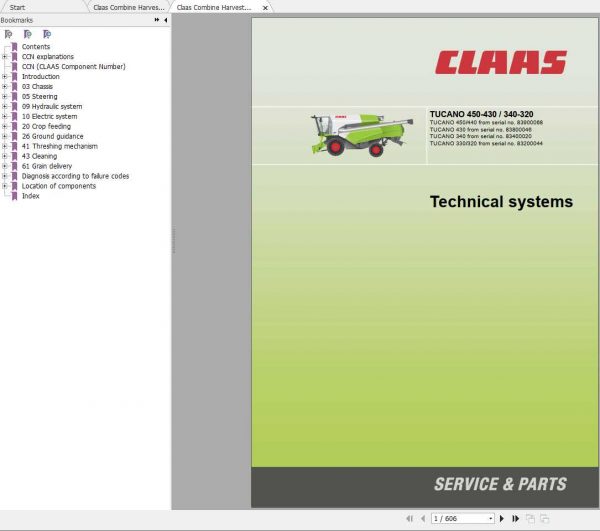Click the last page layout icon at bottom right
Viewport: 600px width, 531px height.
(545, 519)
